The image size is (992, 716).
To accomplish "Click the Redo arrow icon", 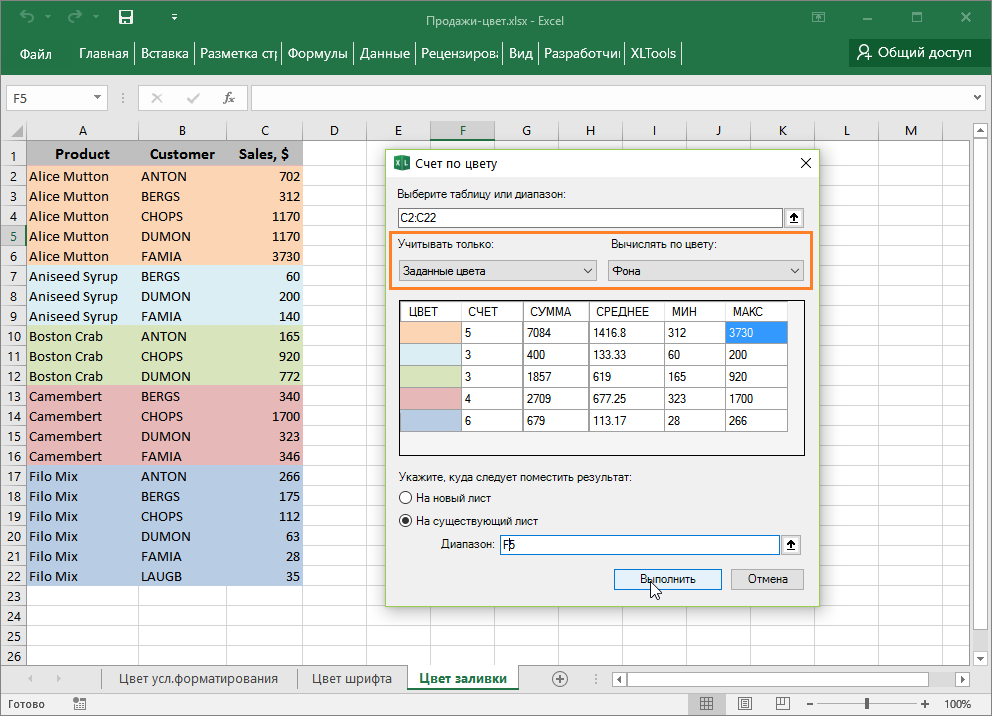I will (x=74, y=17).
